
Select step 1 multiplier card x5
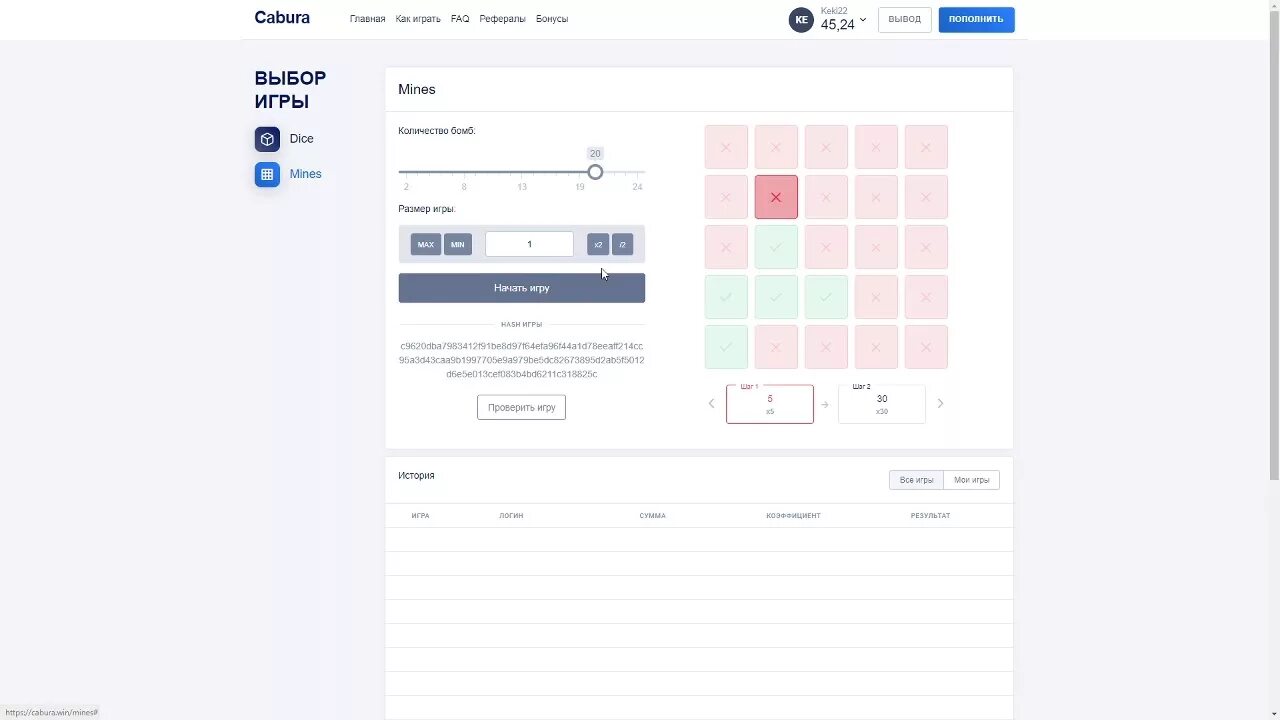coord(770,404)
